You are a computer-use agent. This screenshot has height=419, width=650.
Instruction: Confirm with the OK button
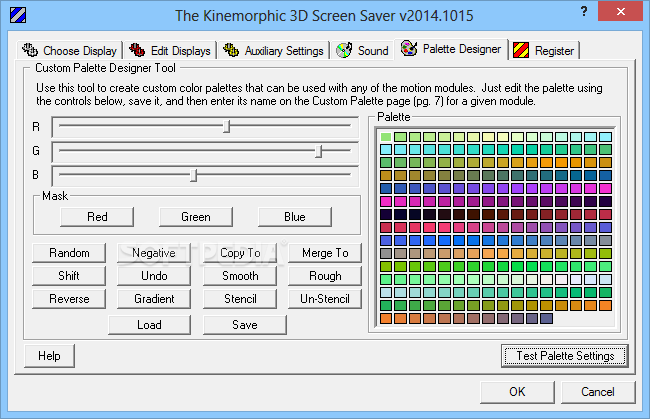517,392
